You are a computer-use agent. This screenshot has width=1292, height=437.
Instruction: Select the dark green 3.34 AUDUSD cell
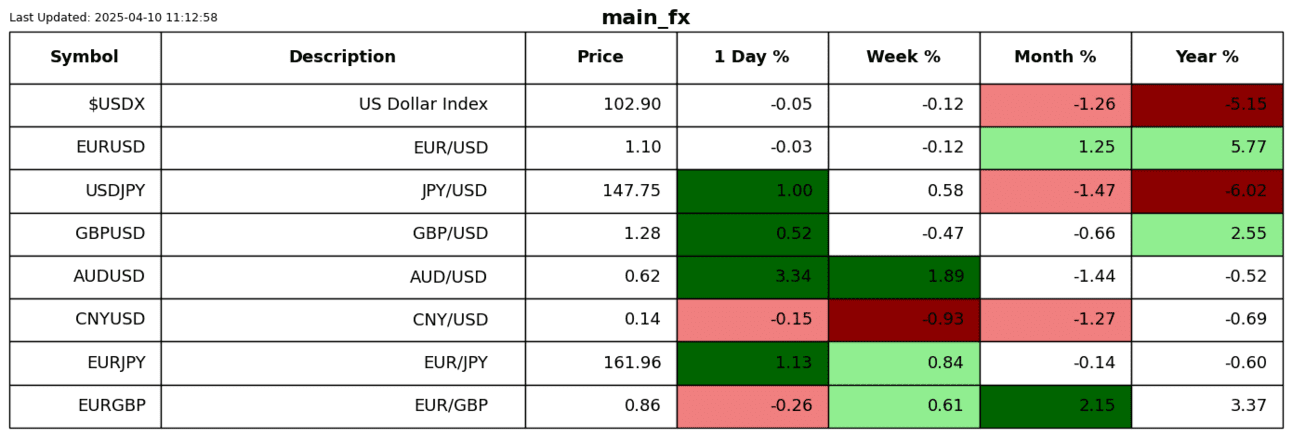pyautogui.click(x=752, y=277)
